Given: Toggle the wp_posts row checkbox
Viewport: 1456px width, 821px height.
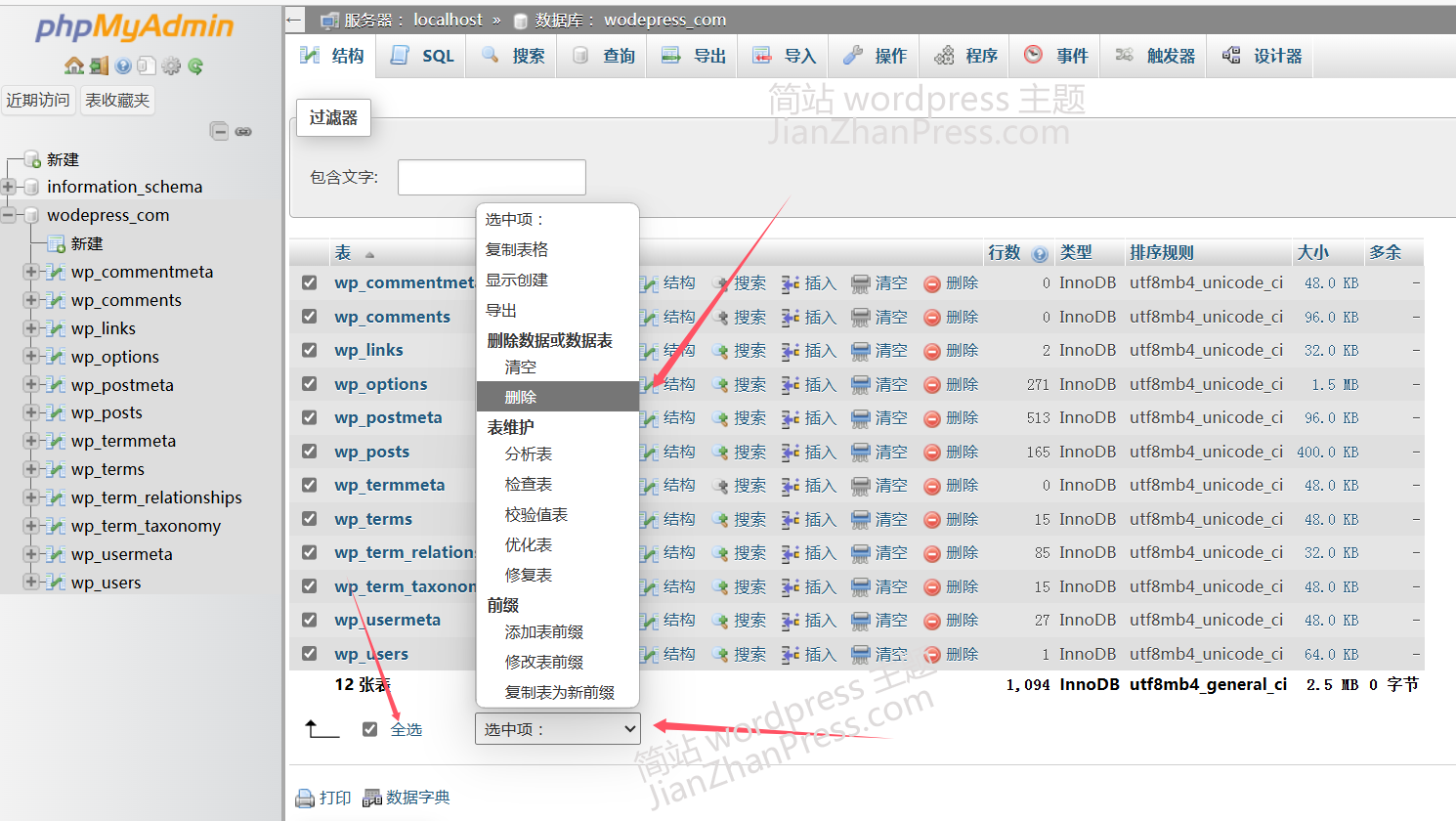Looking at the screenshot, I should [x=310, y=452].
